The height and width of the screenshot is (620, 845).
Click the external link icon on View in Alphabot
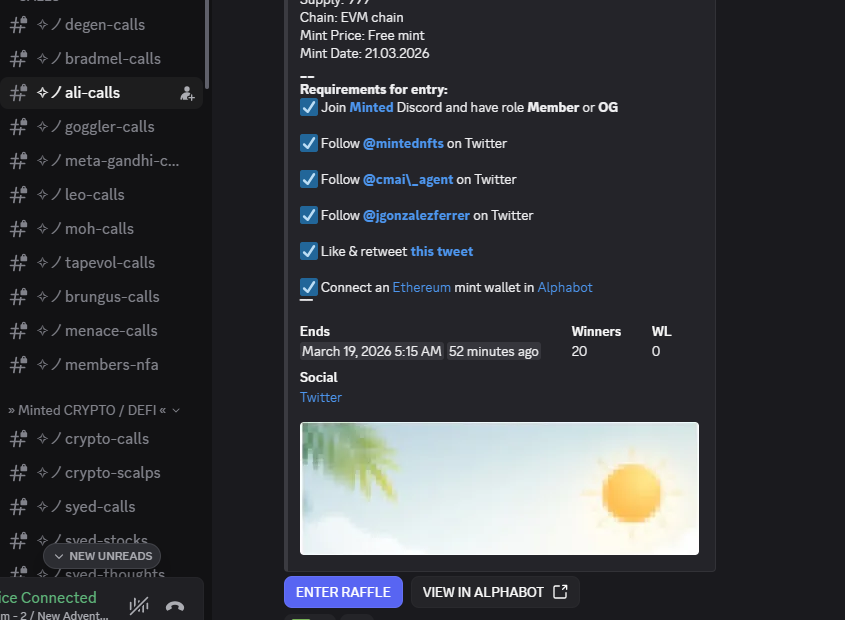tap(560, 592)
